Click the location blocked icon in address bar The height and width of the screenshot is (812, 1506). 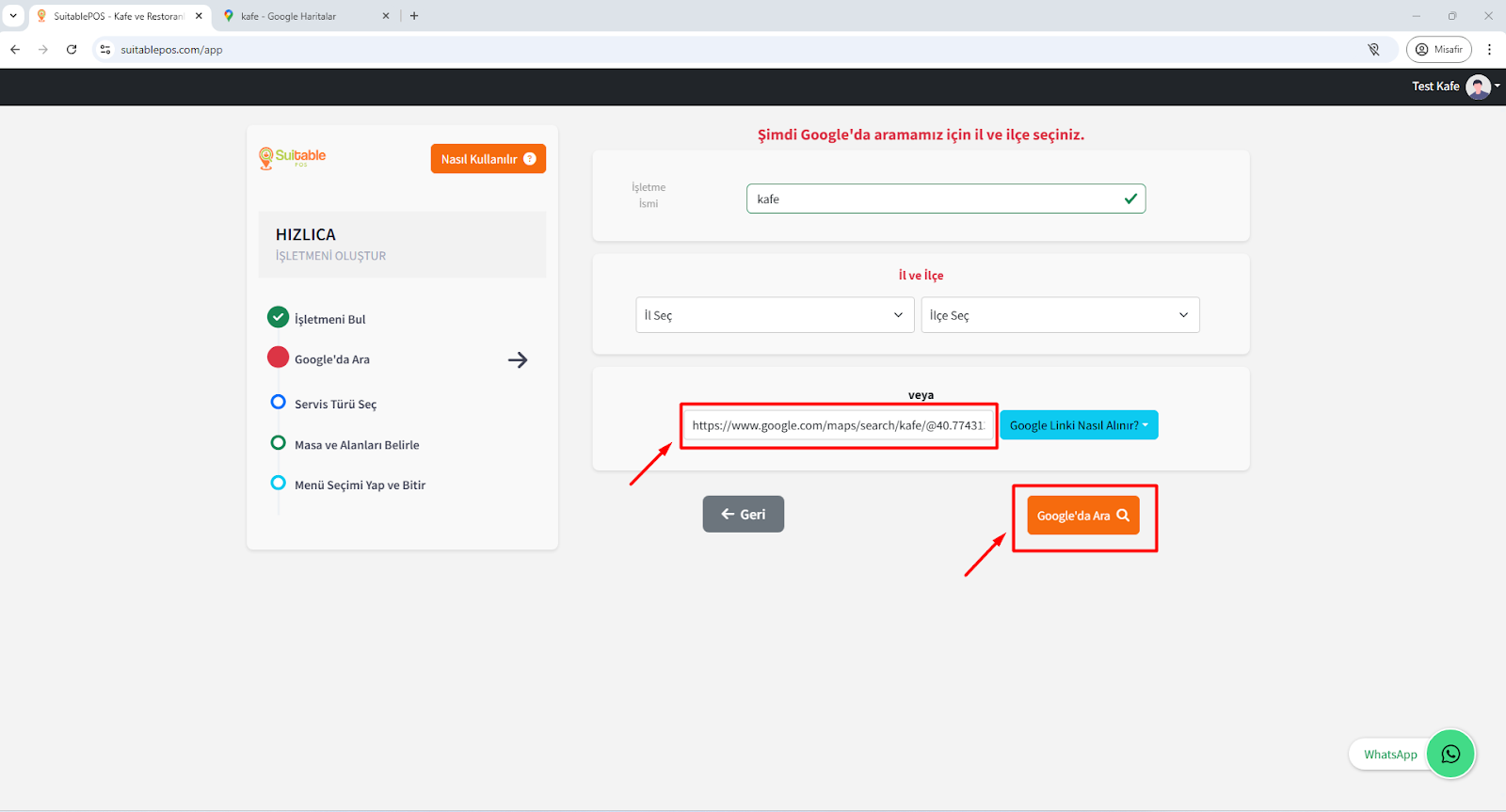(x=1373, y=49)
